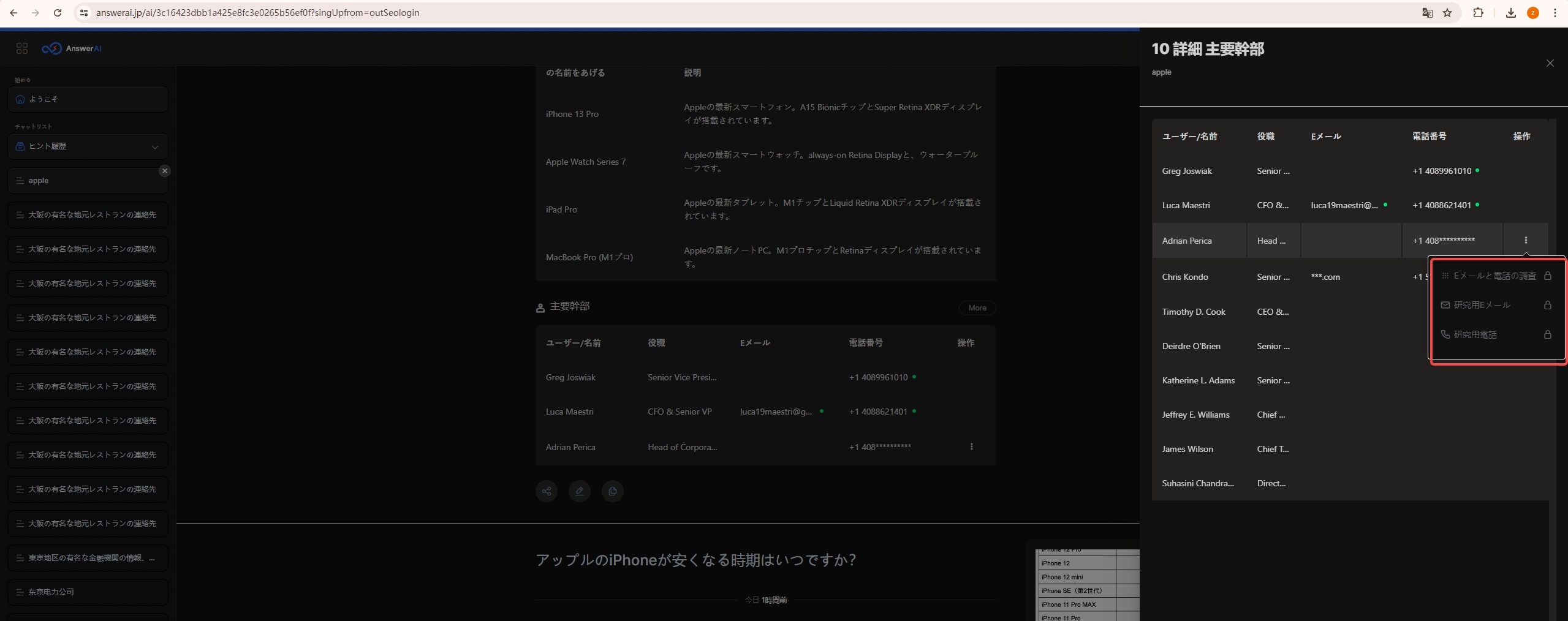Open the browser downloads icon
1568x621 pixels.
coord(1510,13)
